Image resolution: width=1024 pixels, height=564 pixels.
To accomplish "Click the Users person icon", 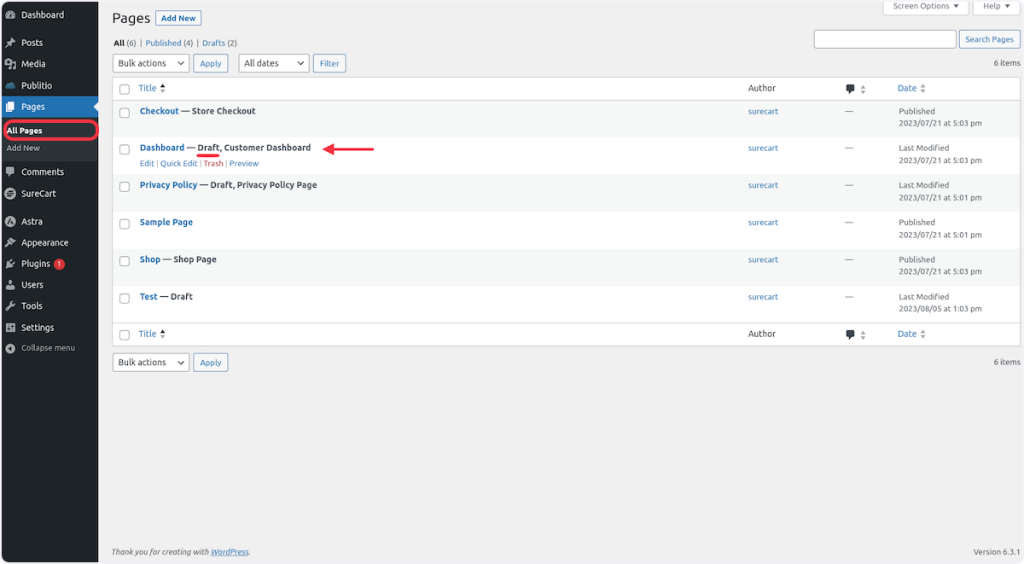I will click(10, 285).
